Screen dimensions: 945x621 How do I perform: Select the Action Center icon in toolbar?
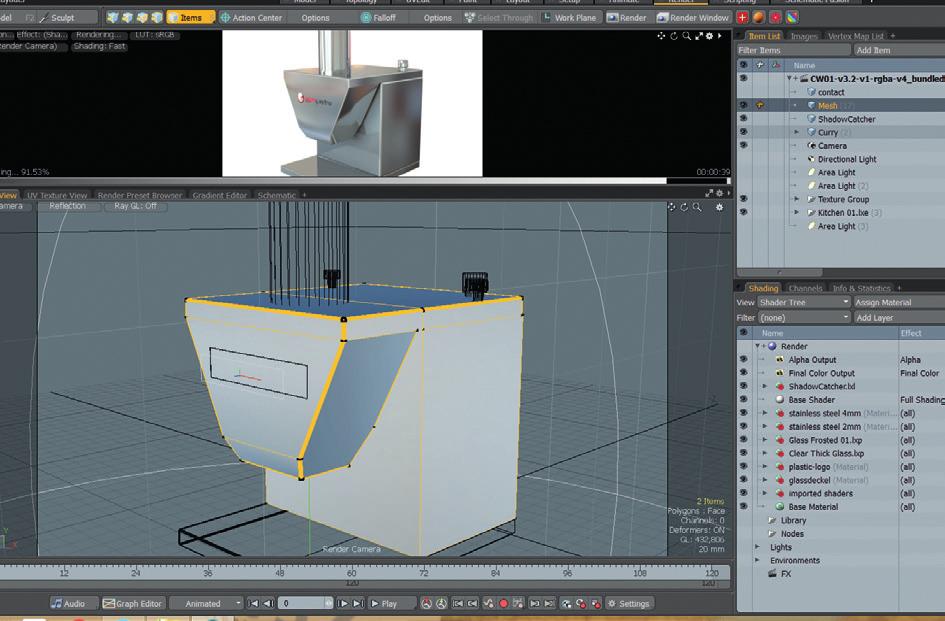click(x=225, y=17)
